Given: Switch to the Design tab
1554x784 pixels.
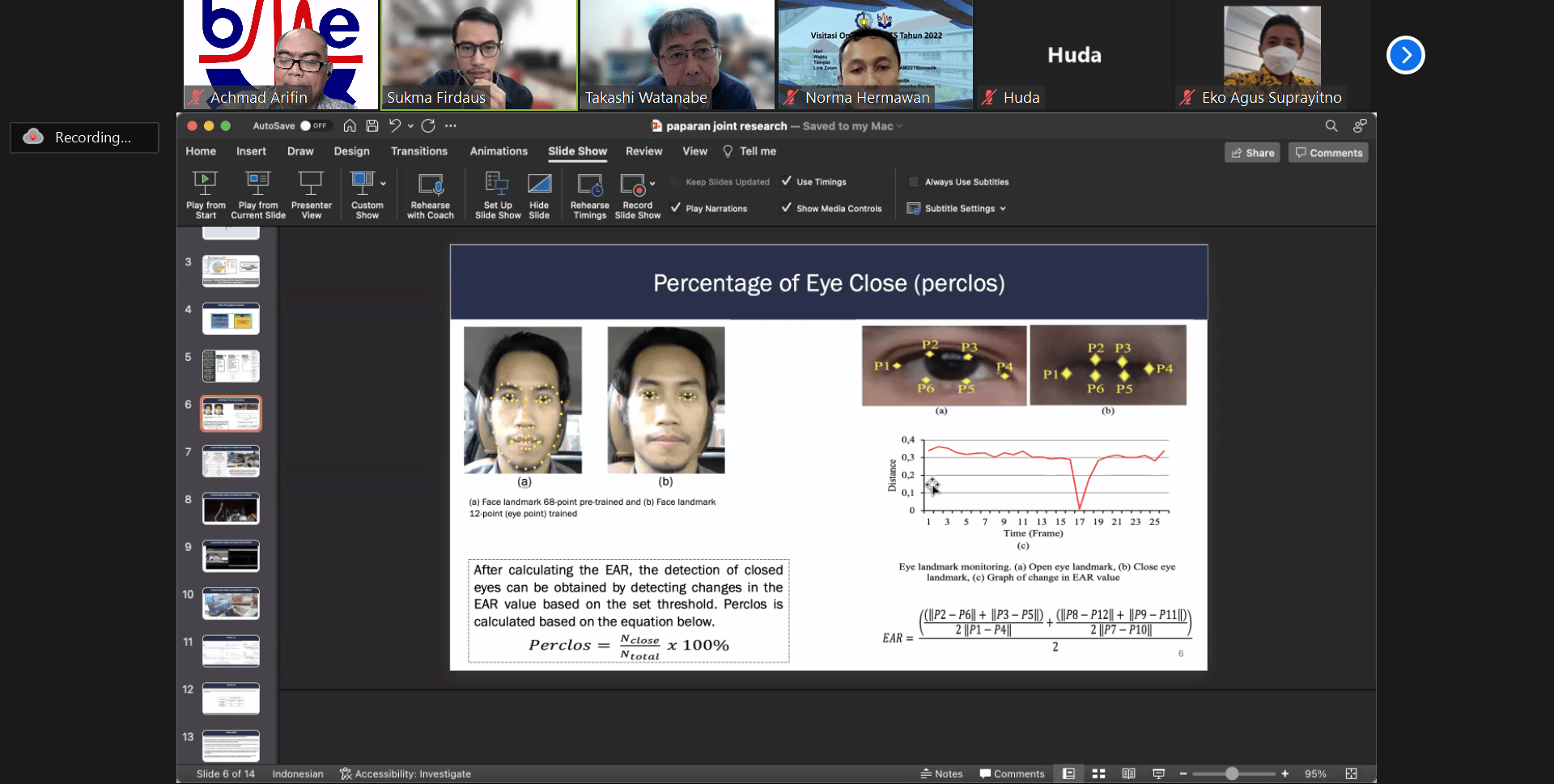Looking at the screenshot, I should tap(351, 151).
